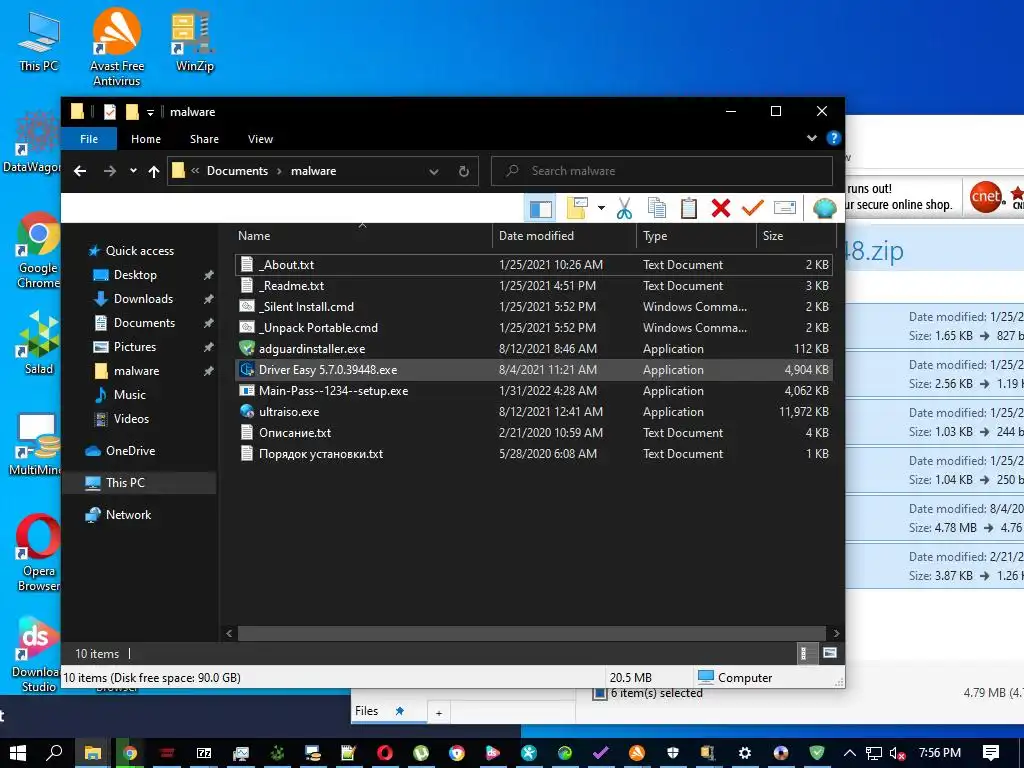Select the _Unpack Portable.cmd file
Screen dimensions: 1024x768
coord(534,328)
